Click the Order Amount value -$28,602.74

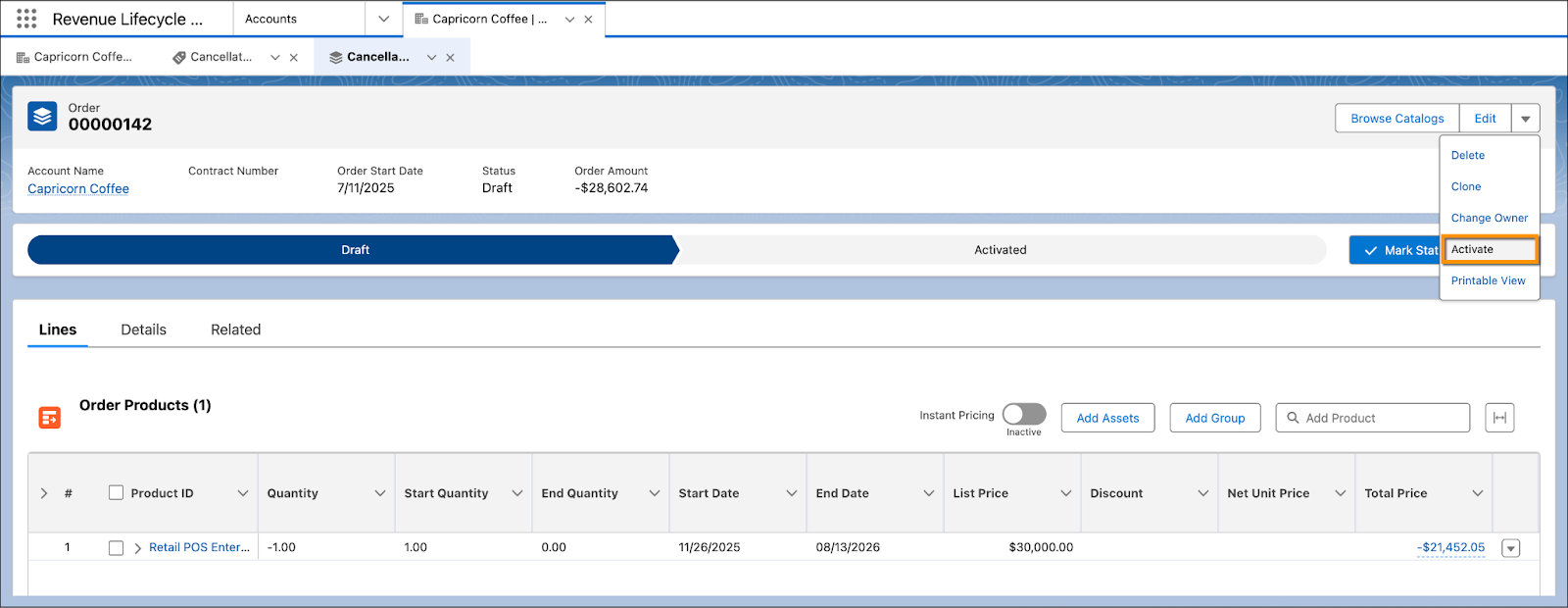click(x=611, y=188)
